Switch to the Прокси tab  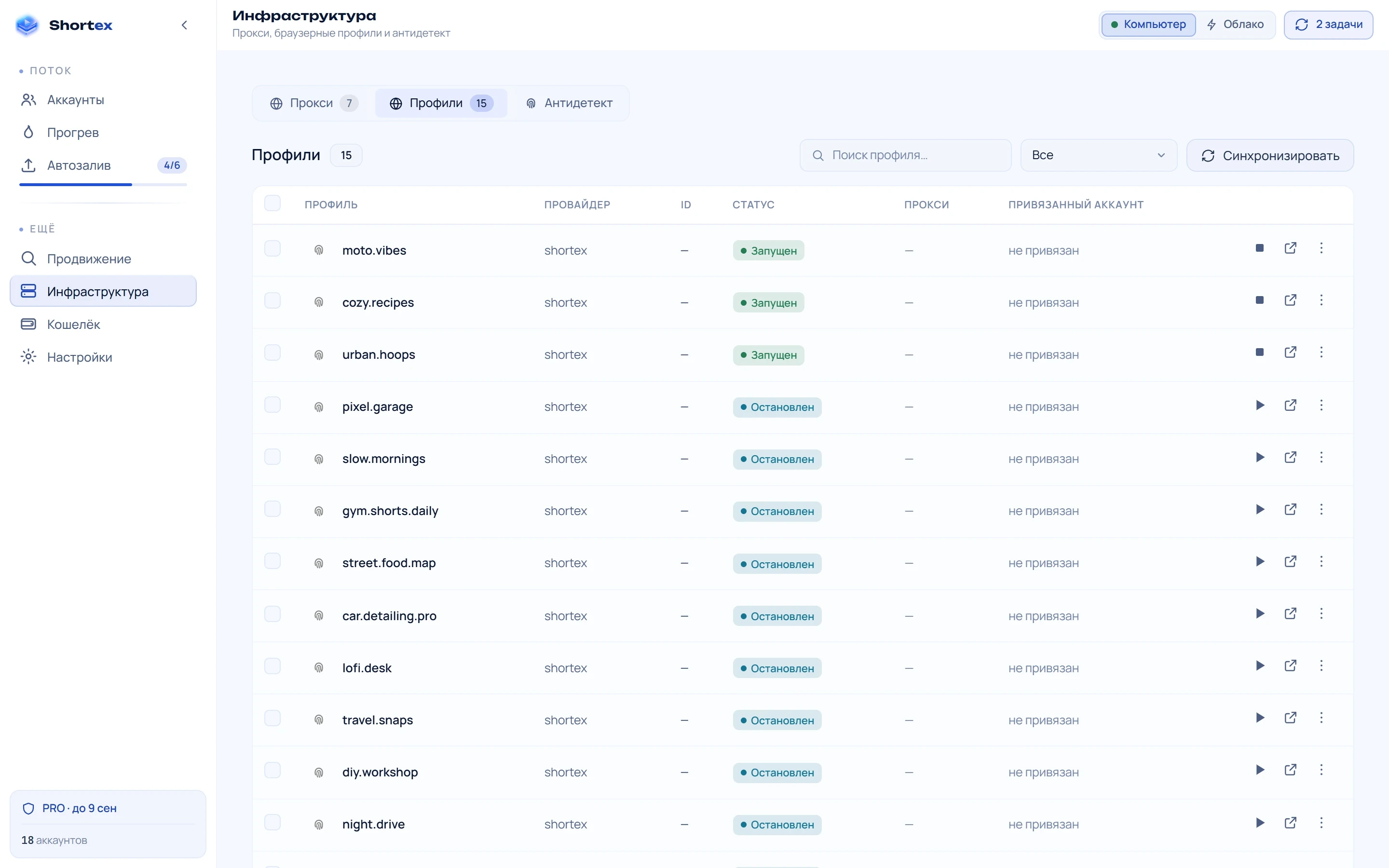(313, 103)
